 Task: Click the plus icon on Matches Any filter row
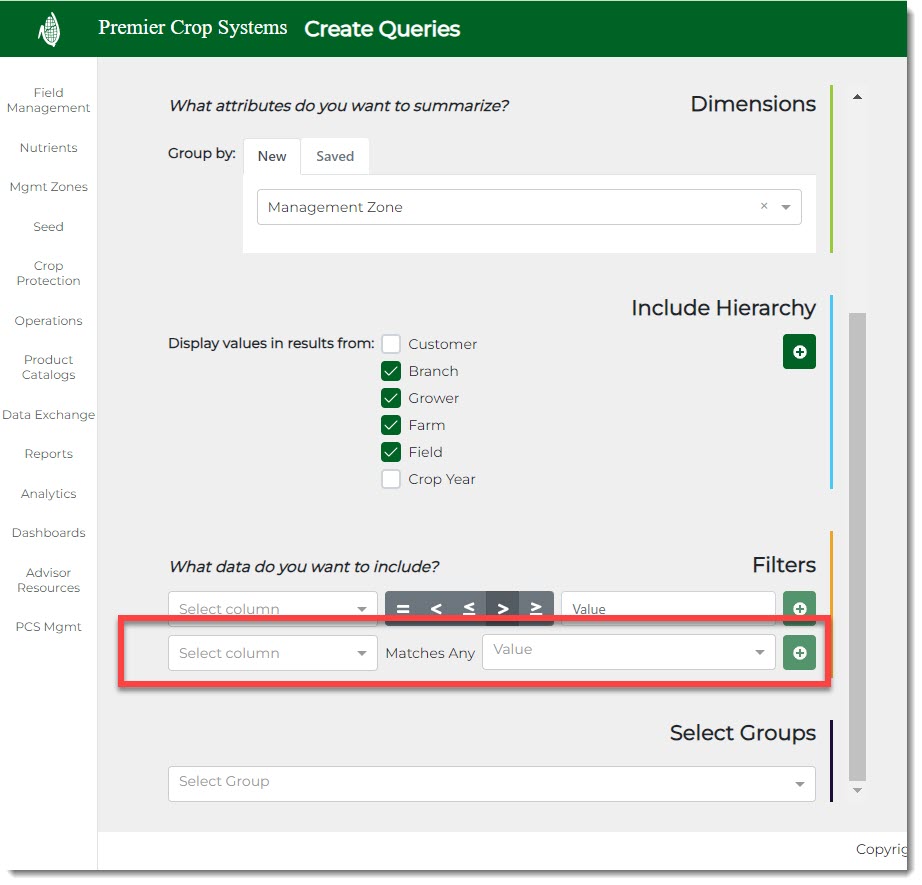(799, 653)
